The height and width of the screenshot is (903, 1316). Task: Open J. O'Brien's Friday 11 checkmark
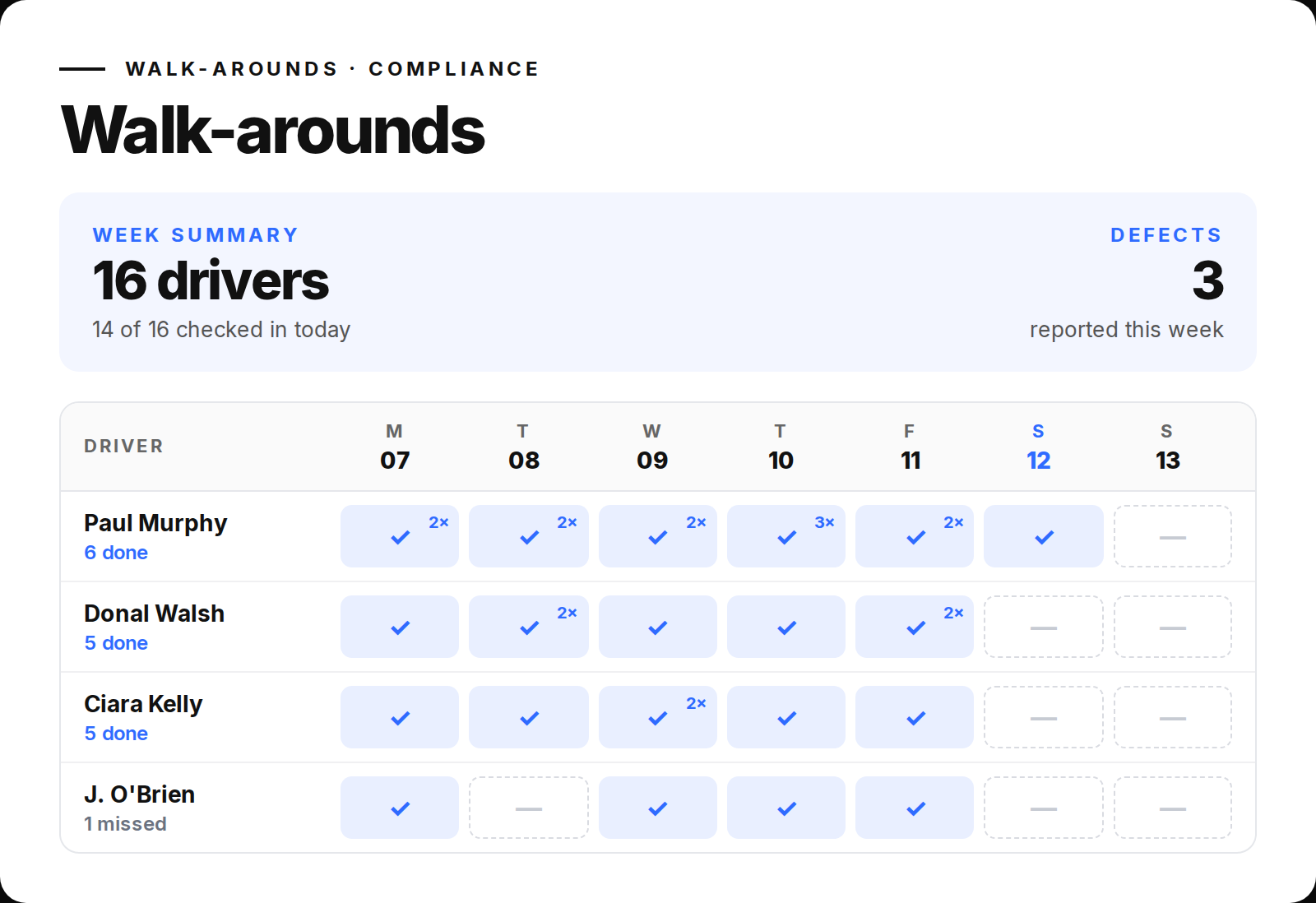tap(915, 808)
